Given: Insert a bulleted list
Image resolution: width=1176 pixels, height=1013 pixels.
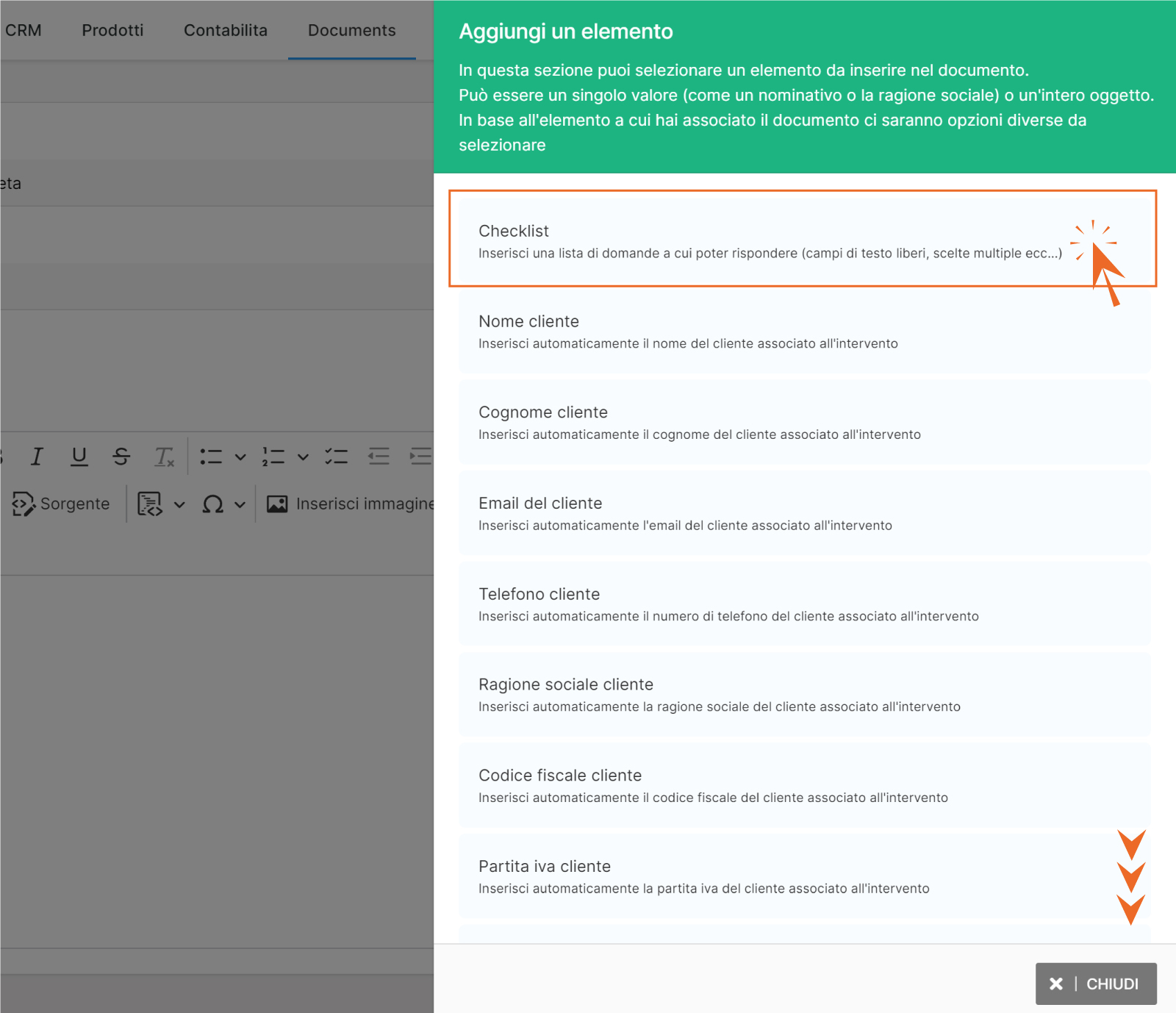Looking at the screenshot, I should tap(211, 457).
